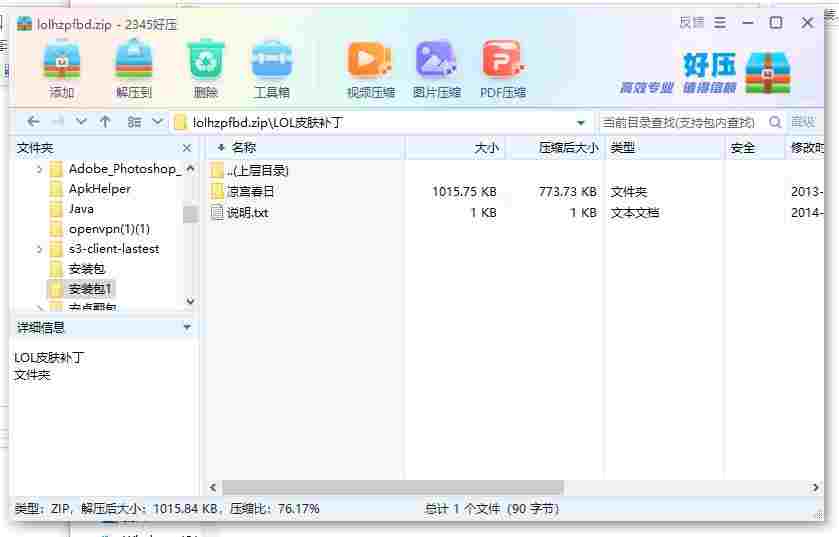Select the 安装包1 folder in tree
839x537 pixels.
point(80,289)
